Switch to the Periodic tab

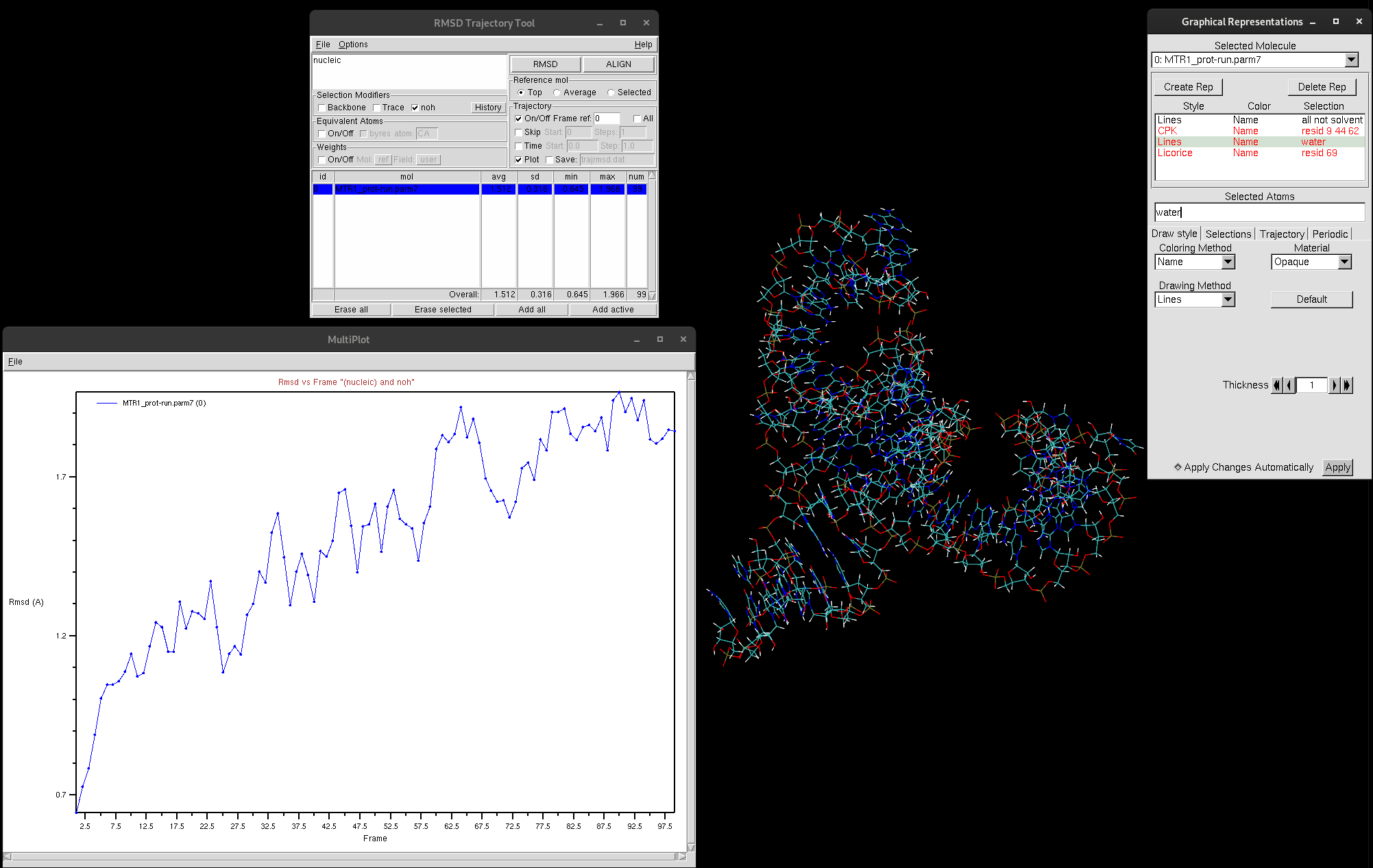pyautogui.click(x=1329, y=234)
